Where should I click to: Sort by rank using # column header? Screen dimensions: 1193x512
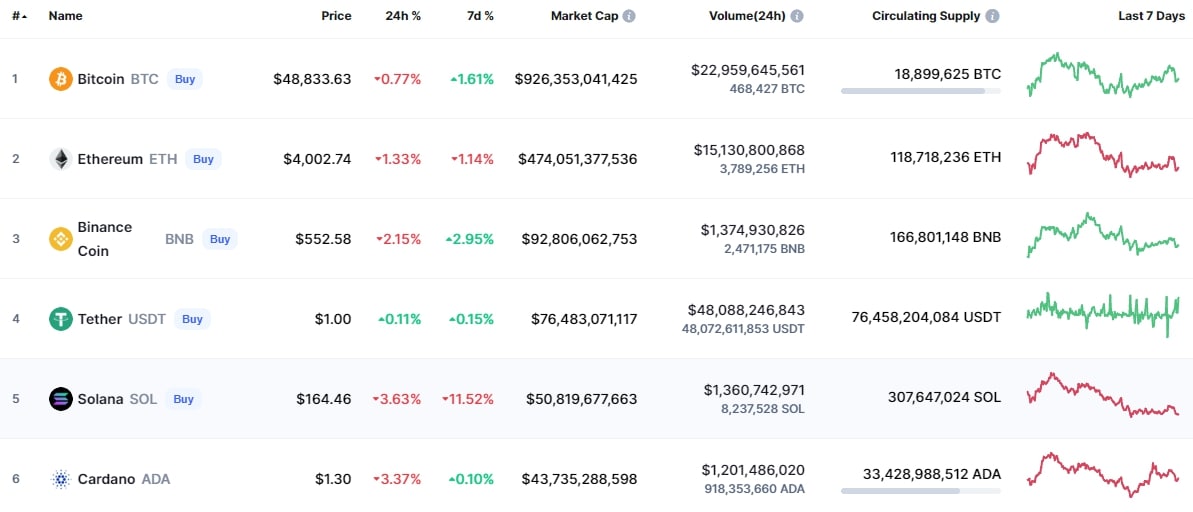click(19, 16)
